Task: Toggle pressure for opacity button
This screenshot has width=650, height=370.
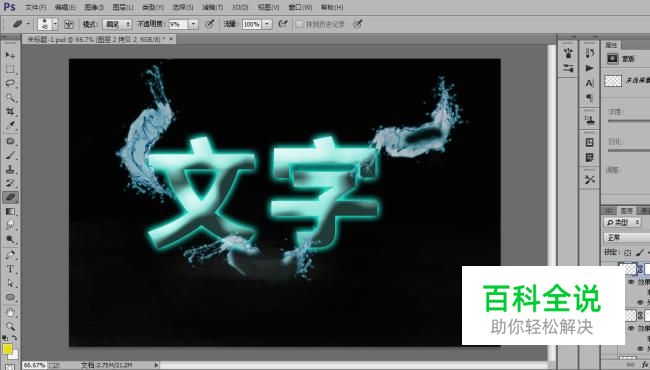Action: point(210,24)
